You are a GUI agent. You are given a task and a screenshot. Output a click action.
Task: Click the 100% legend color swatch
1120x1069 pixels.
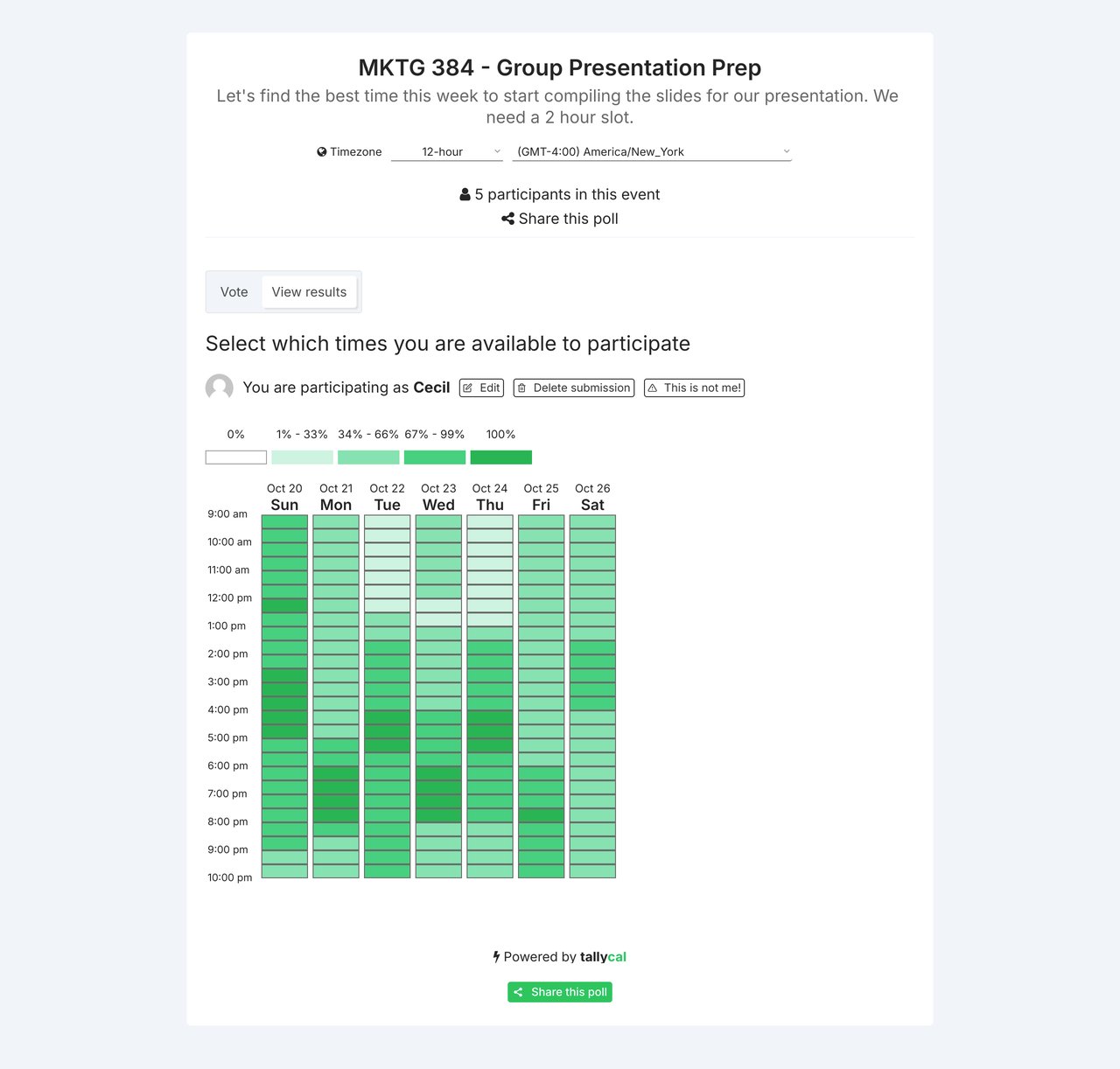500,458
